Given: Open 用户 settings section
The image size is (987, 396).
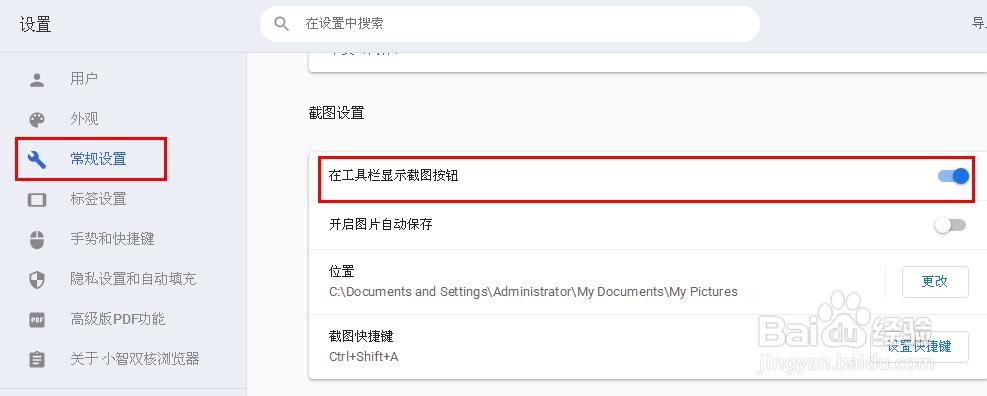Looking at the screenshot, I should [84, 79].
